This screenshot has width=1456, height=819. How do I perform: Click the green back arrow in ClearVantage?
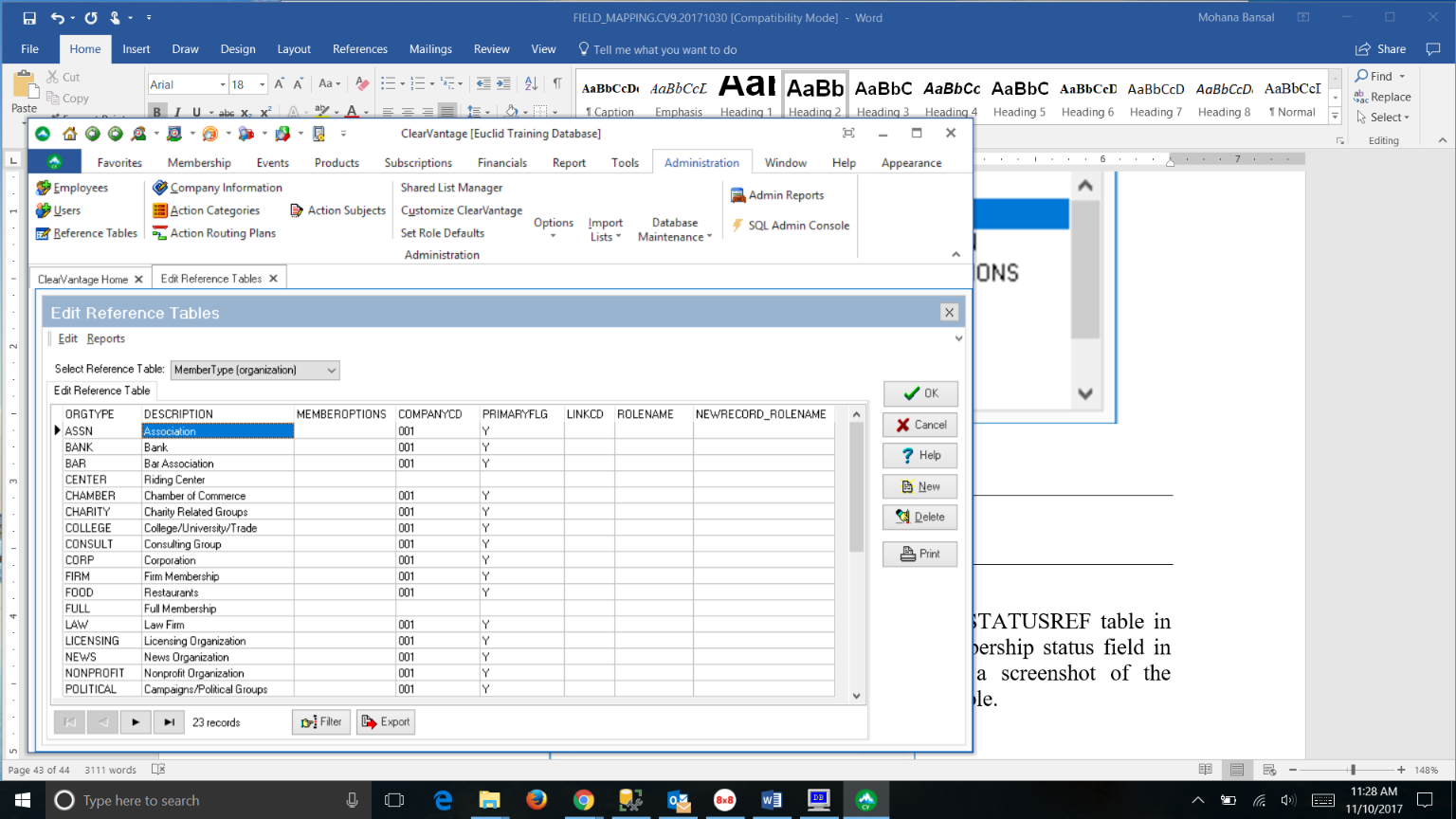click(x=93, y=134)
